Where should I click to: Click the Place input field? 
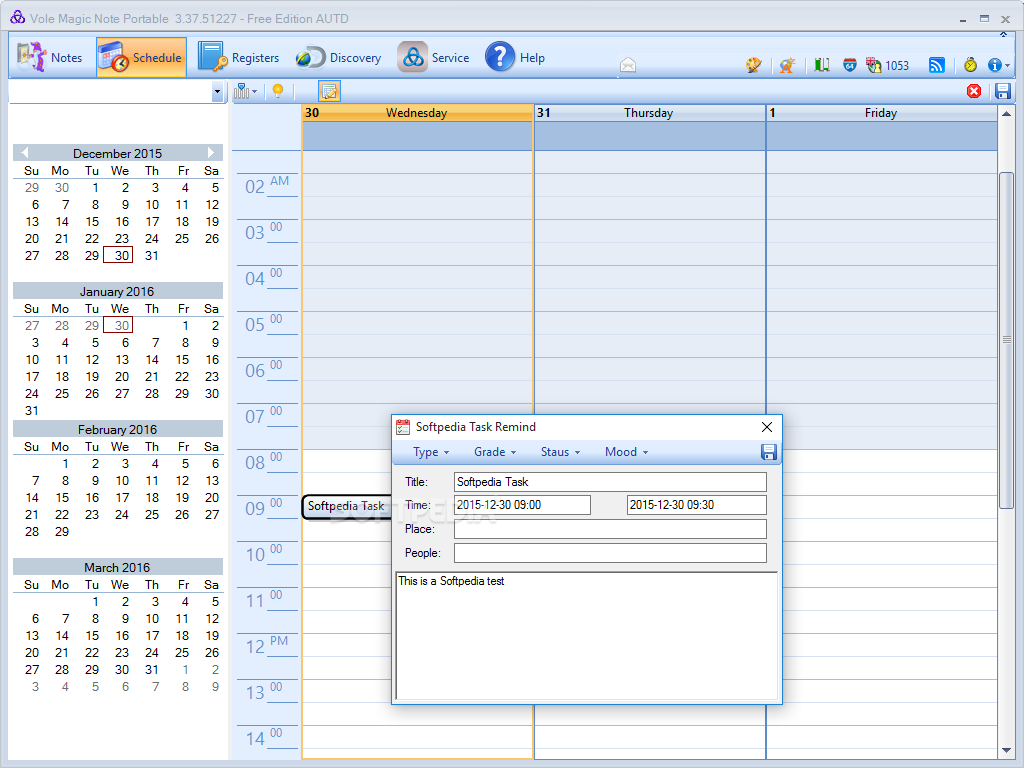coord(610,529)
